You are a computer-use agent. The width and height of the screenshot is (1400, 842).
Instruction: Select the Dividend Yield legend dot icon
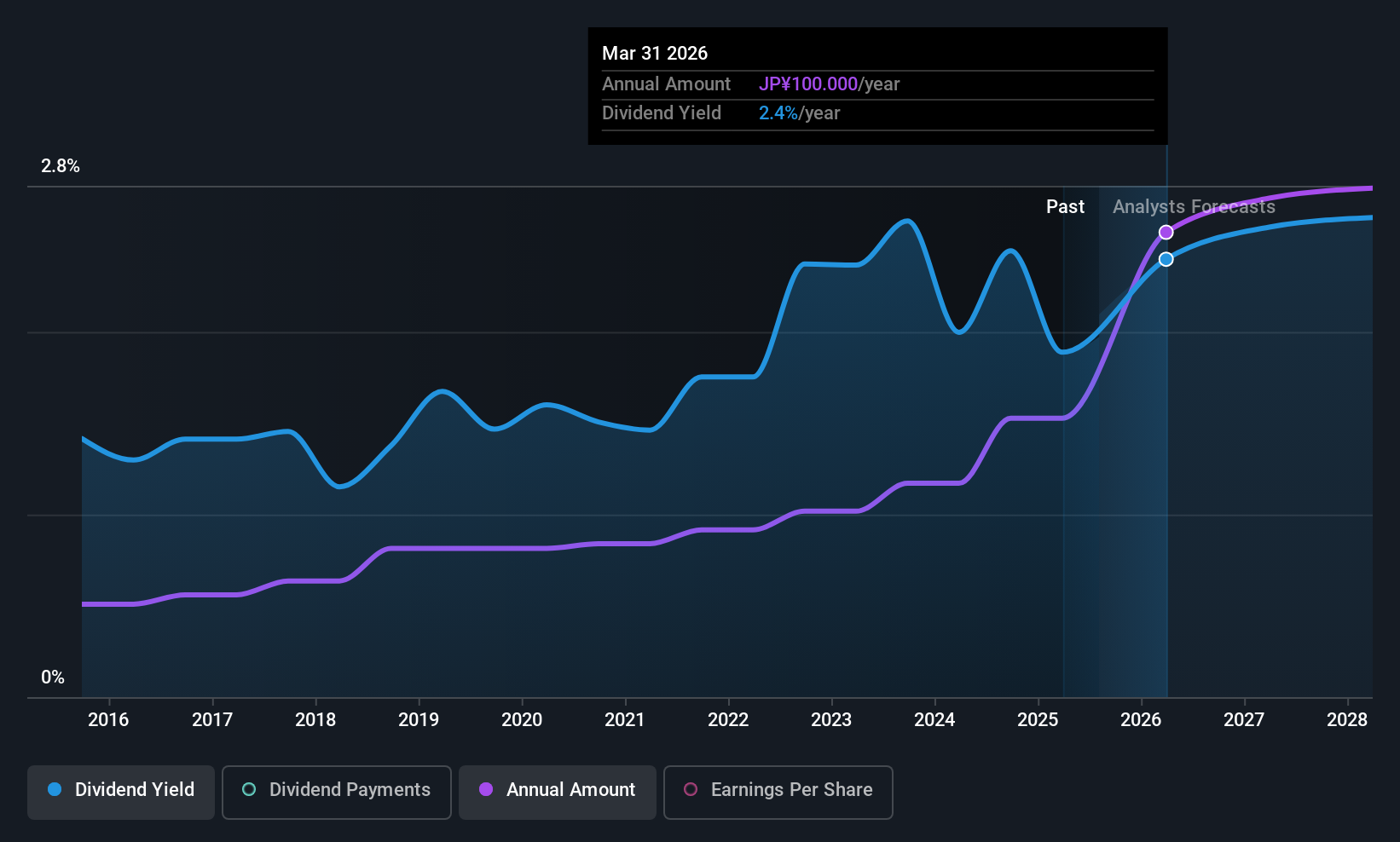[x=54, y=790]
